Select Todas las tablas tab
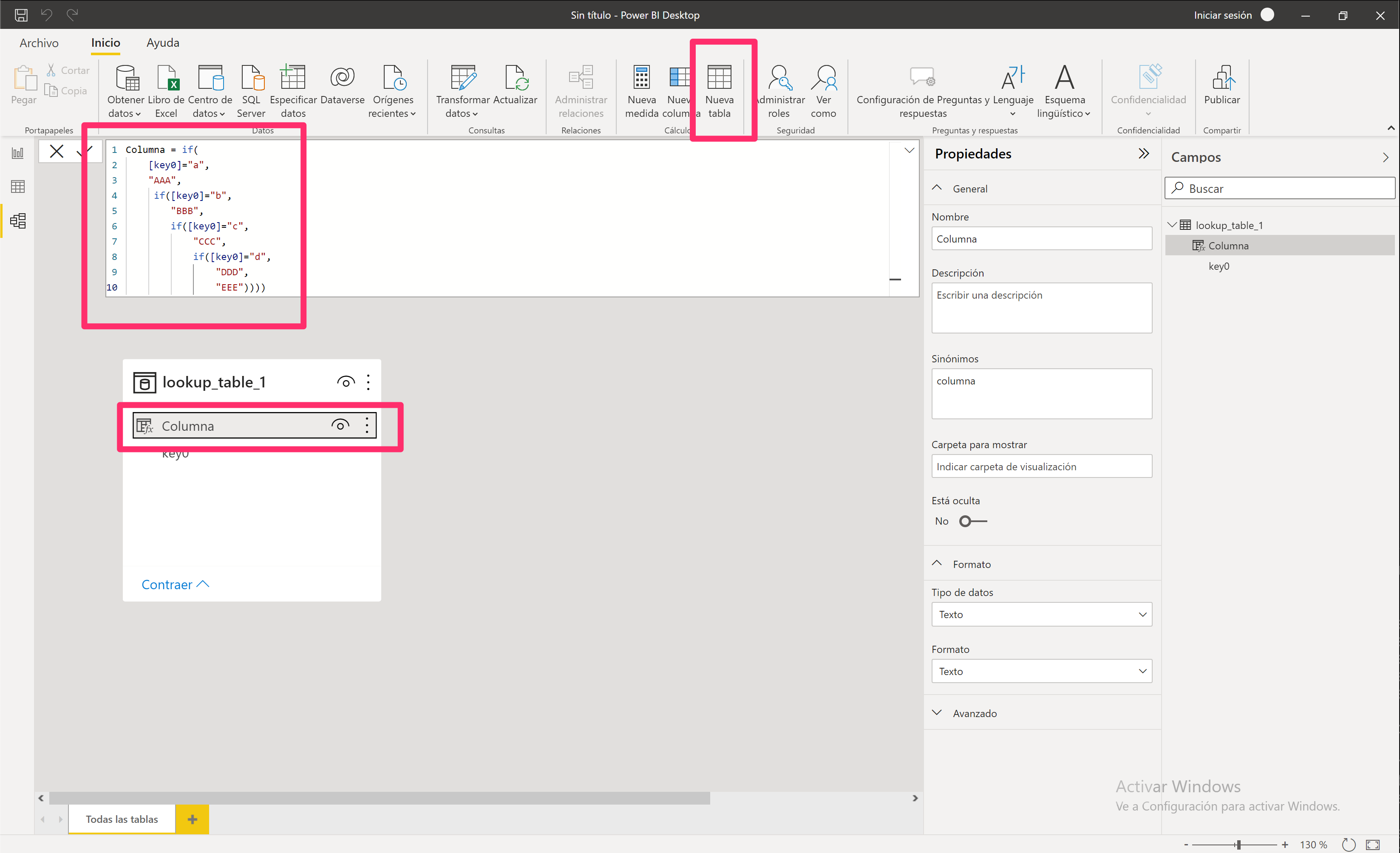 click(122, 819)
